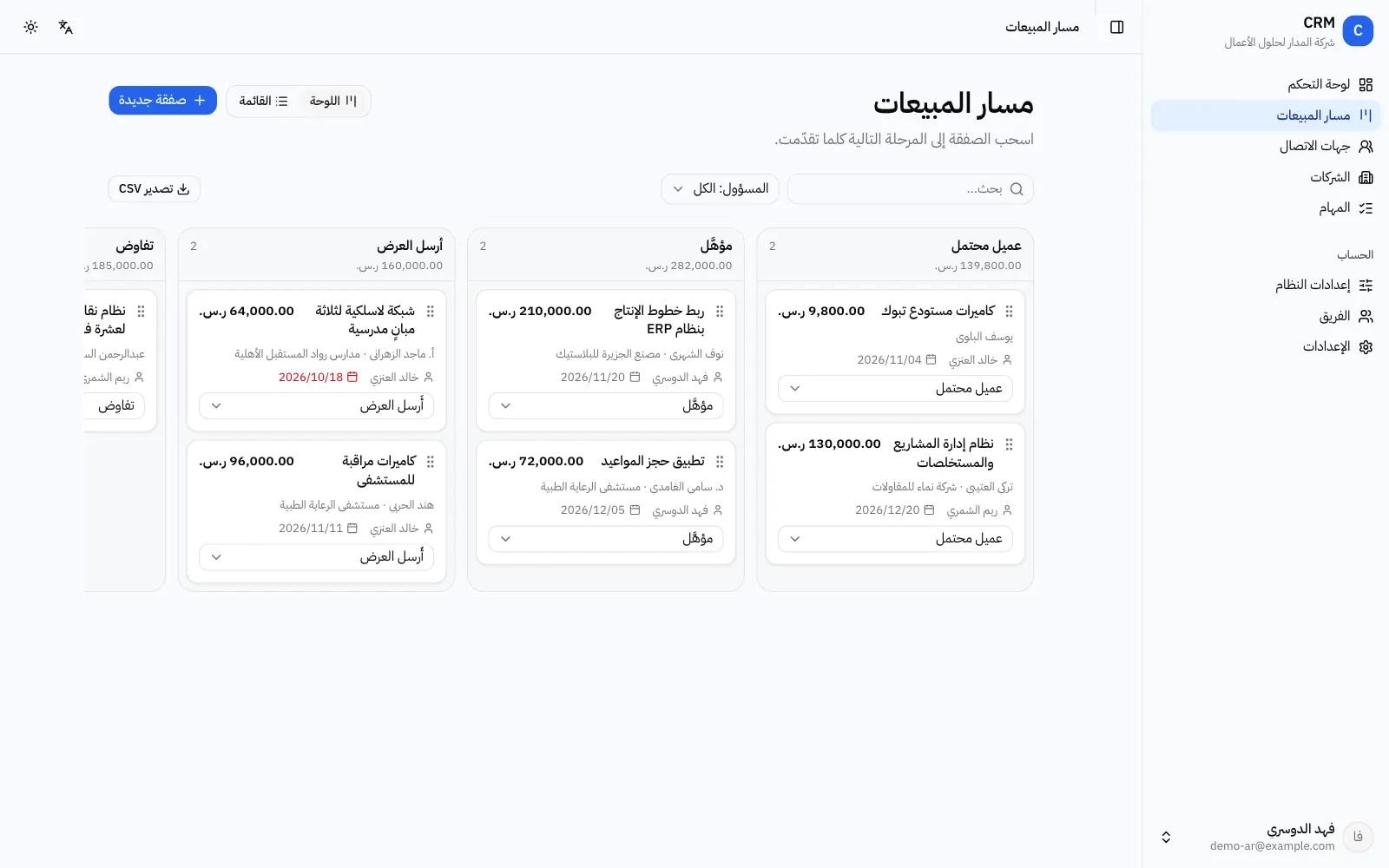
Task: Open stage dropdown on ربط خطوط الإنتاج card
Action: (x=606, y=405)
